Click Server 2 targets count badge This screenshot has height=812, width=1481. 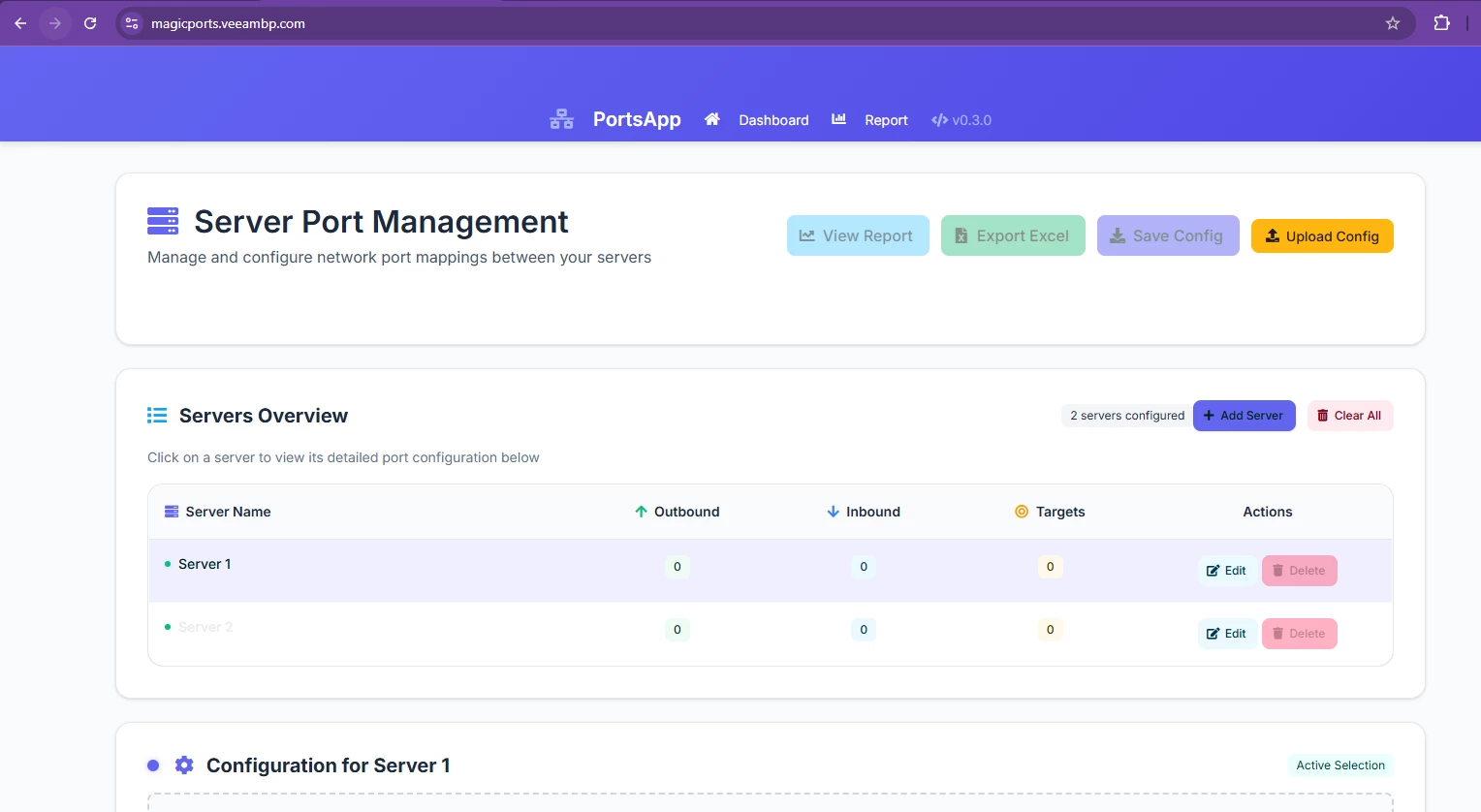tap(1050, 630)
